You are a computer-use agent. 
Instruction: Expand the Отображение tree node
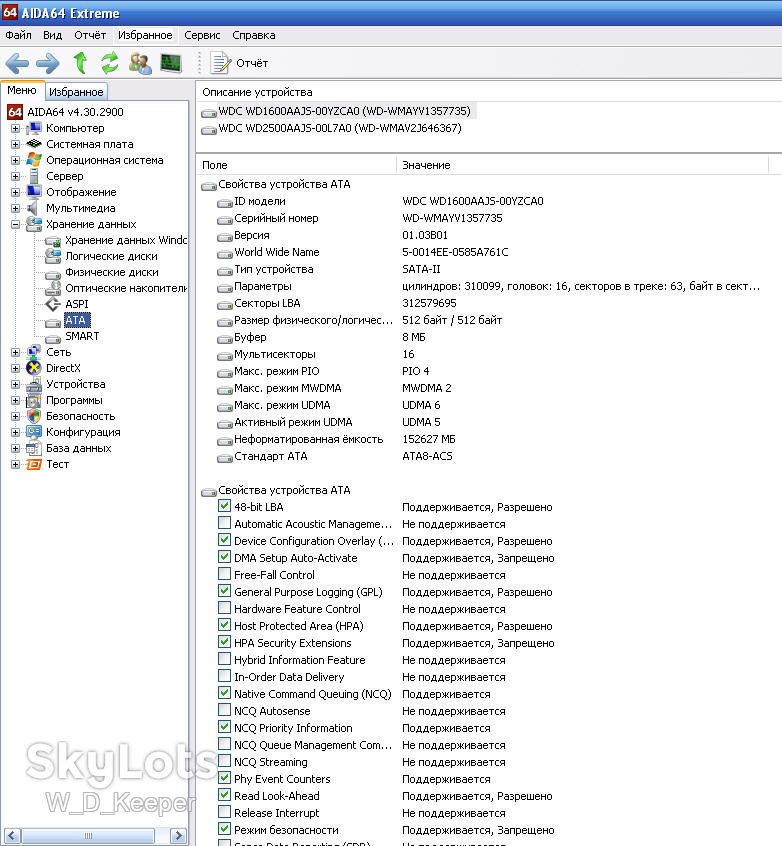coord(15,192)
